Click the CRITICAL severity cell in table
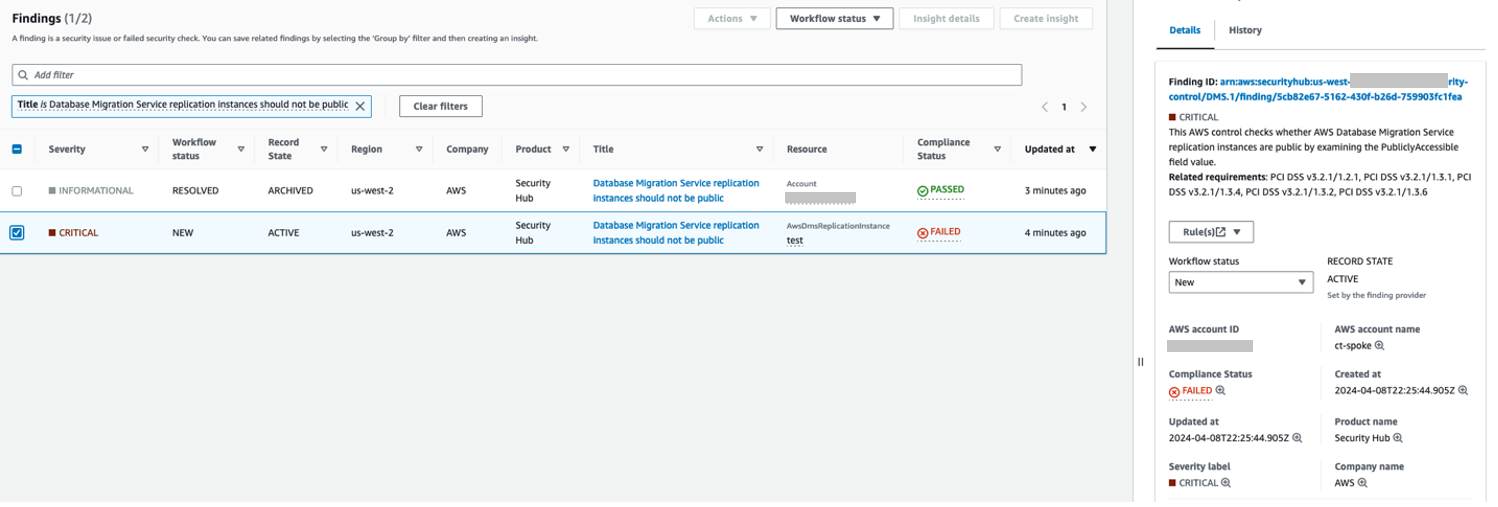Viewport: 1498px width, 507px height. 74,233
